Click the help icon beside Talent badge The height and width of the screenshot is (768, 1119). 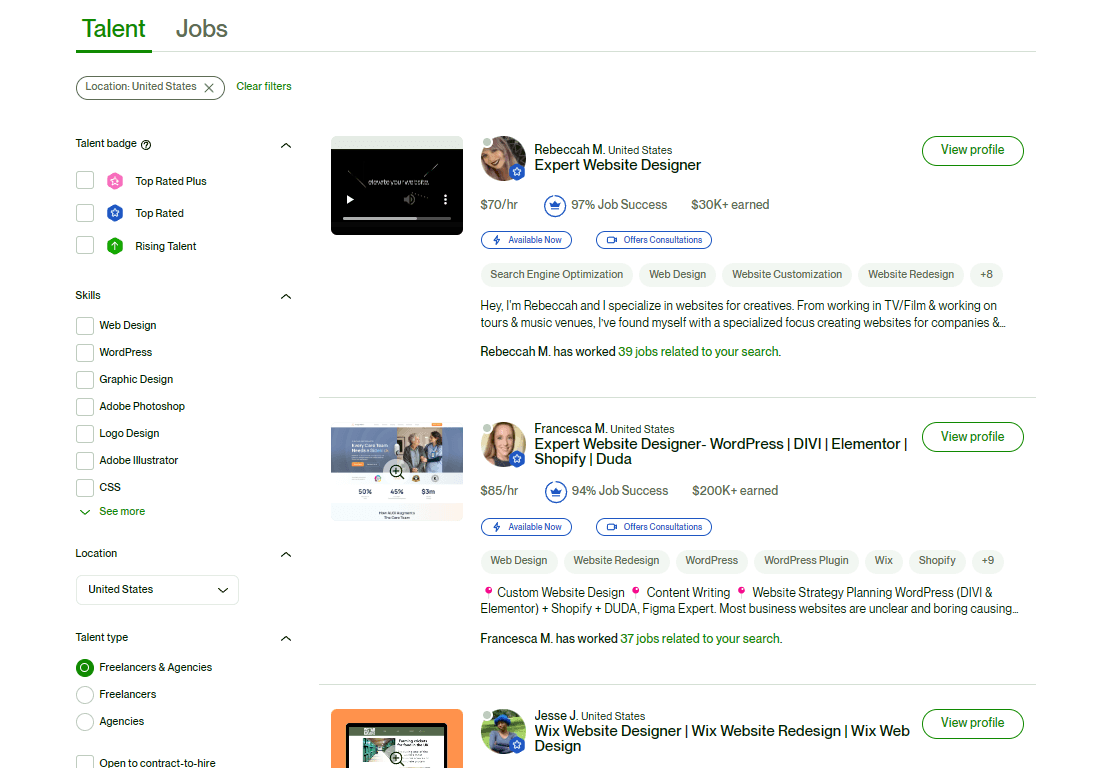pyautogui.click(x=146, y=145)
